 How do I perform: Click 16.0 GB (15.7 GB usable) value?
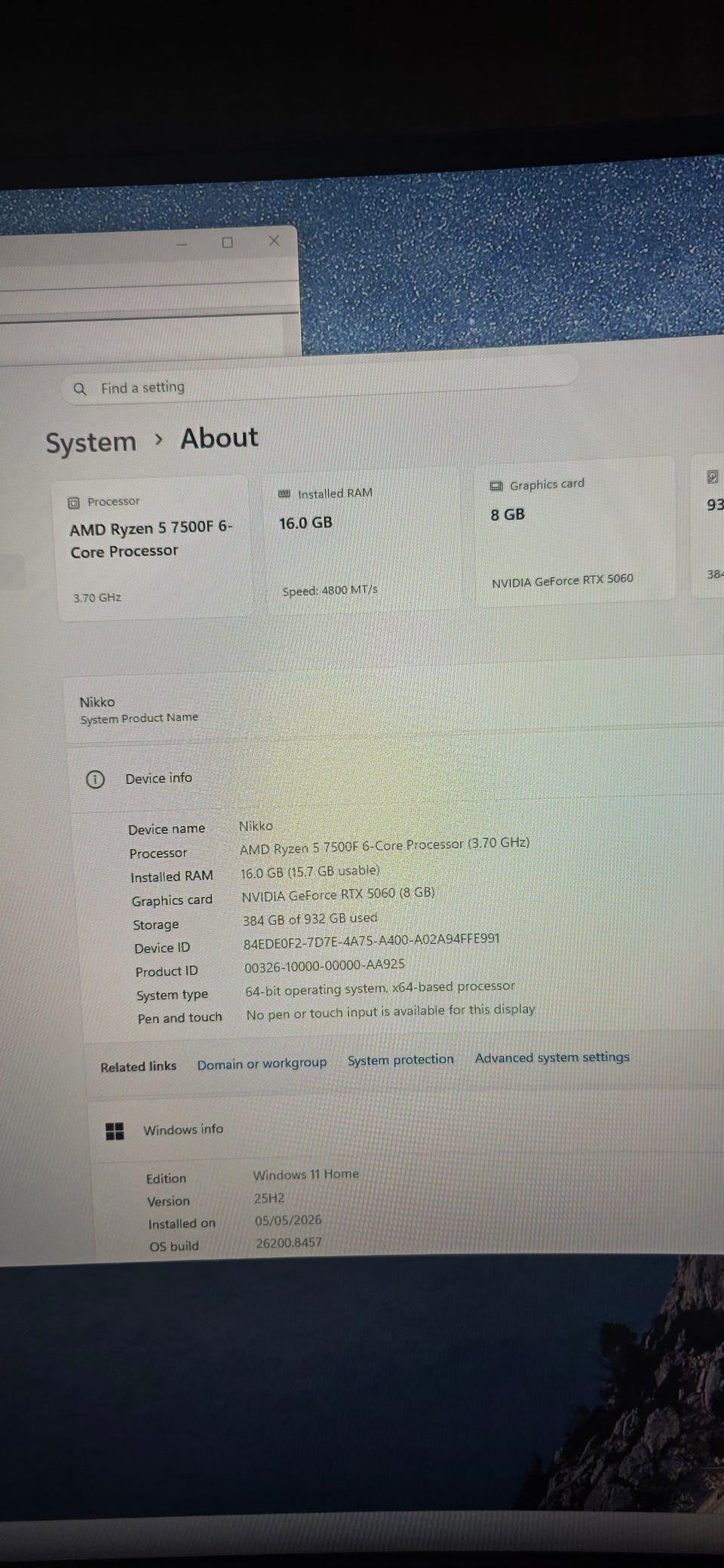point(310,872)
